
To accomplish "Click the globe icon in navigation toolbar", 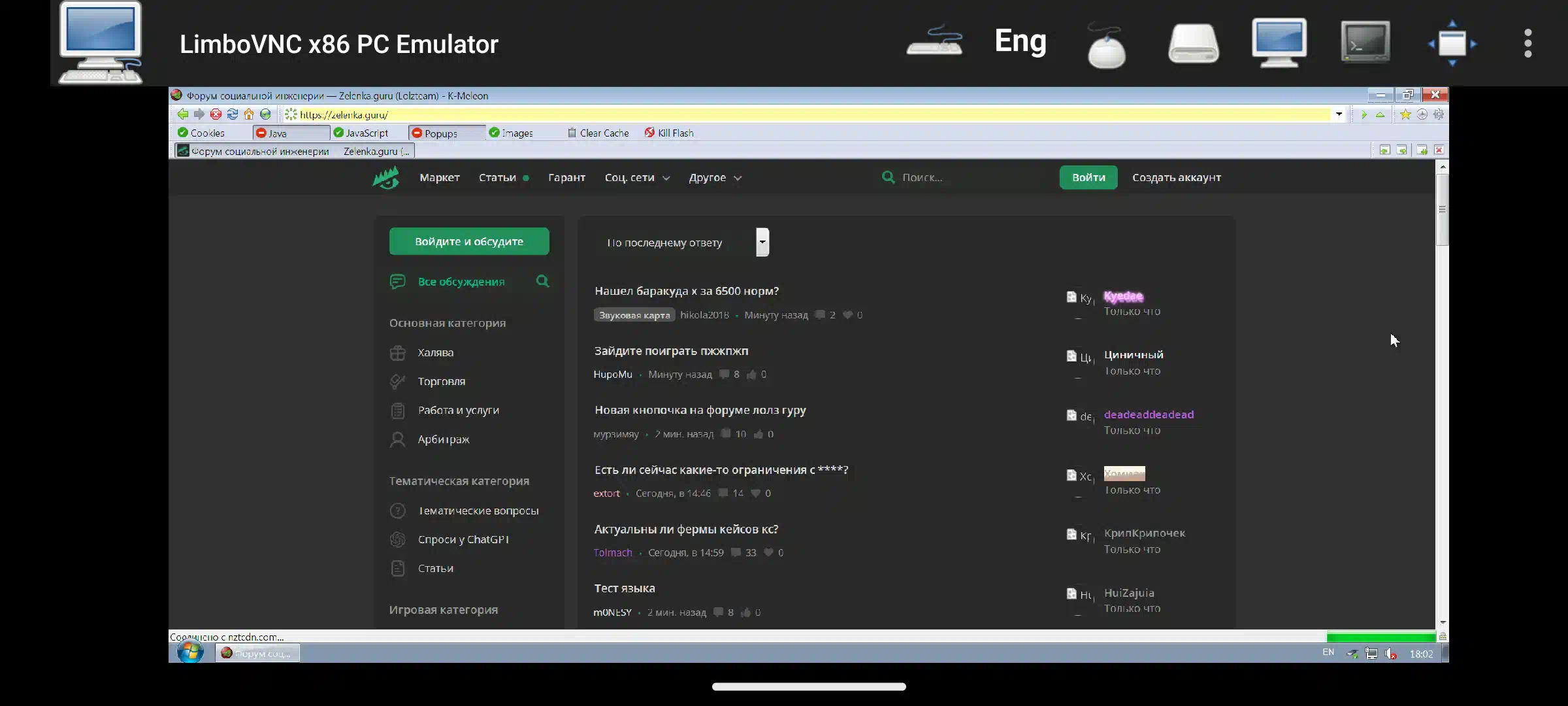I will tap(265, 114).
